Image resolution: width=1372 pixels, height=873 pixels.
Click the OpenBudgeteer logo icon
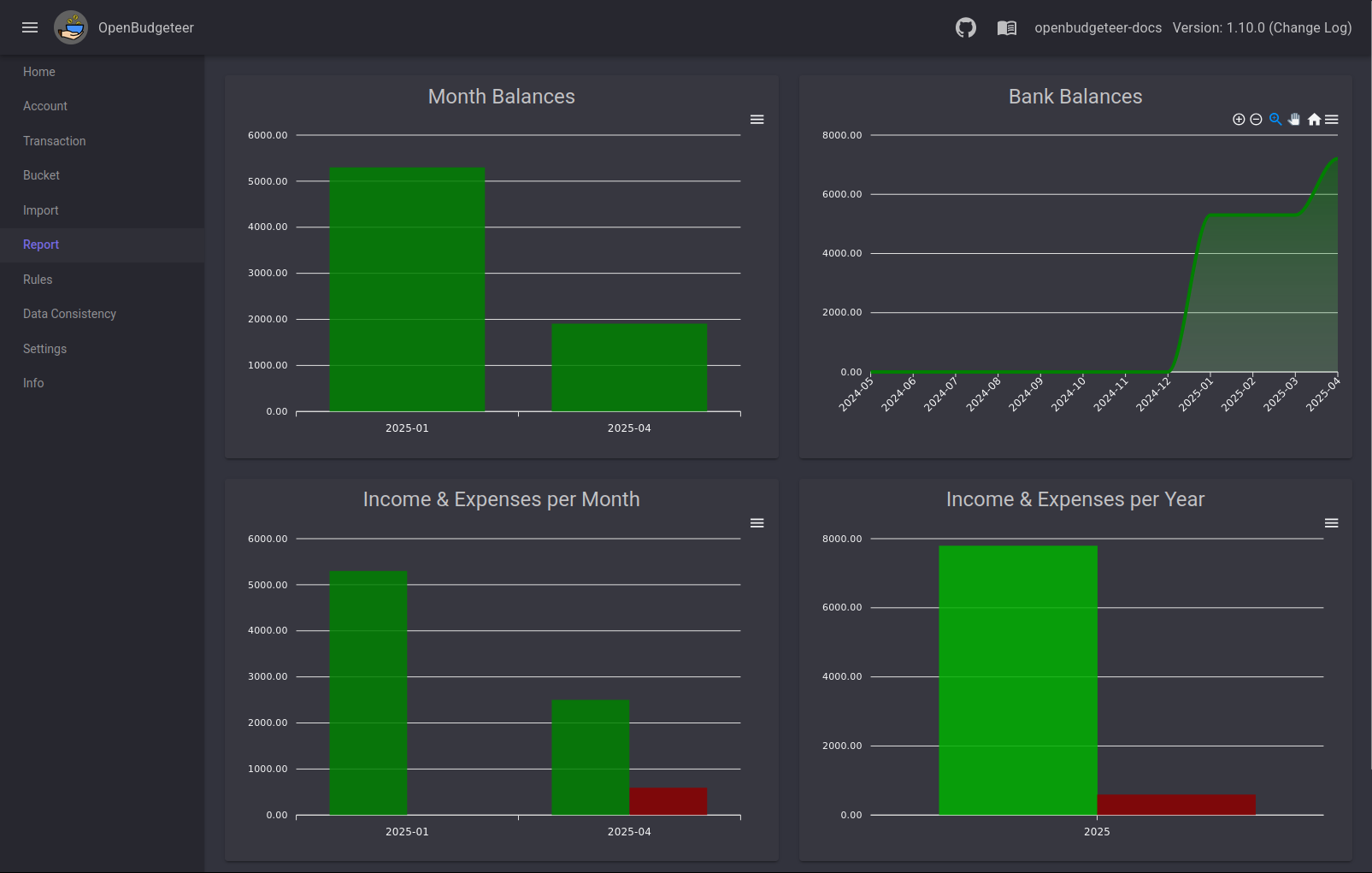pos(71,27)
